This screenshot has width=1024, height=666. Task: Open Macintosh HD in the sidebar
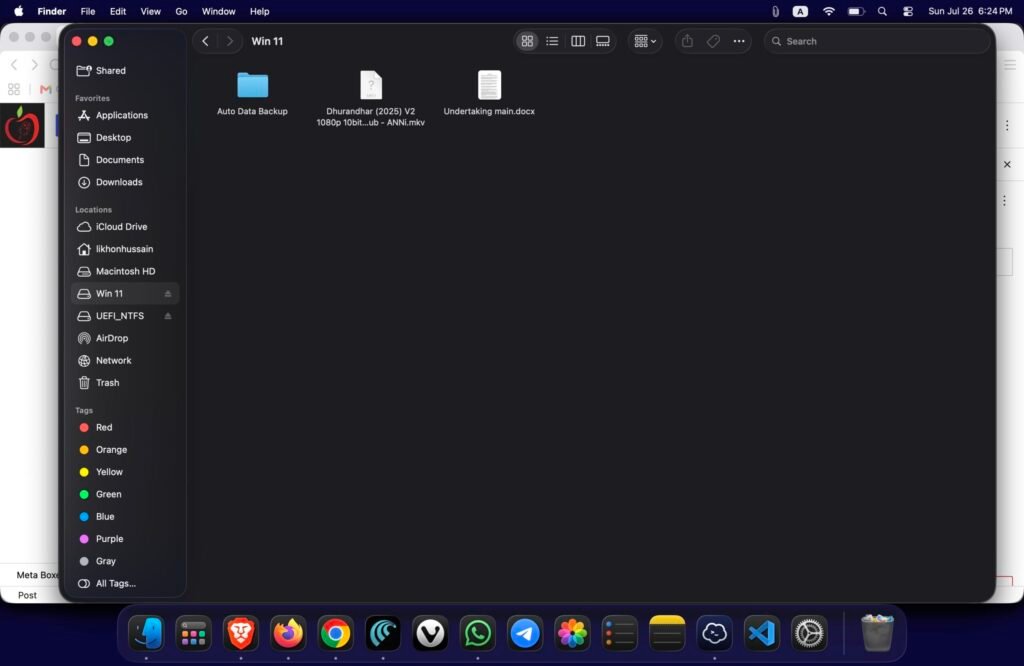click(x=125, y=271)
